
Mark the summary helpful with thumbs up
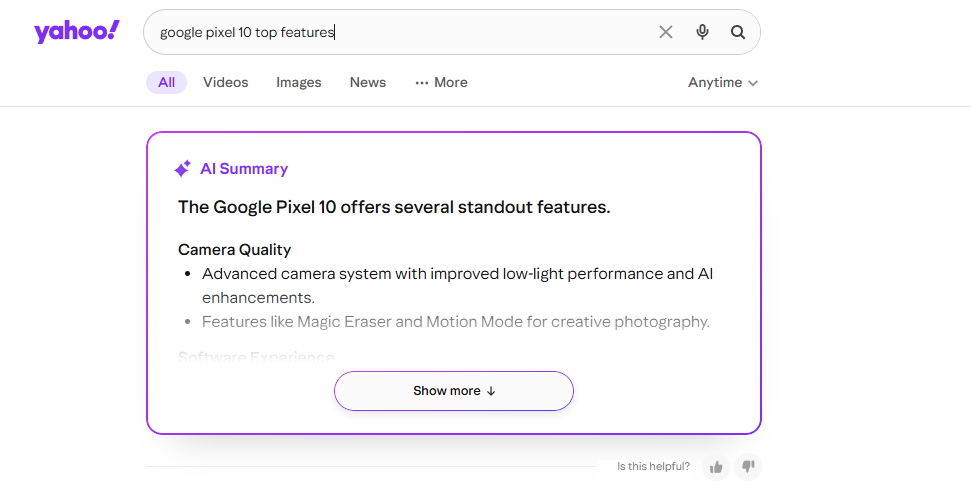(x=716, y=467)
